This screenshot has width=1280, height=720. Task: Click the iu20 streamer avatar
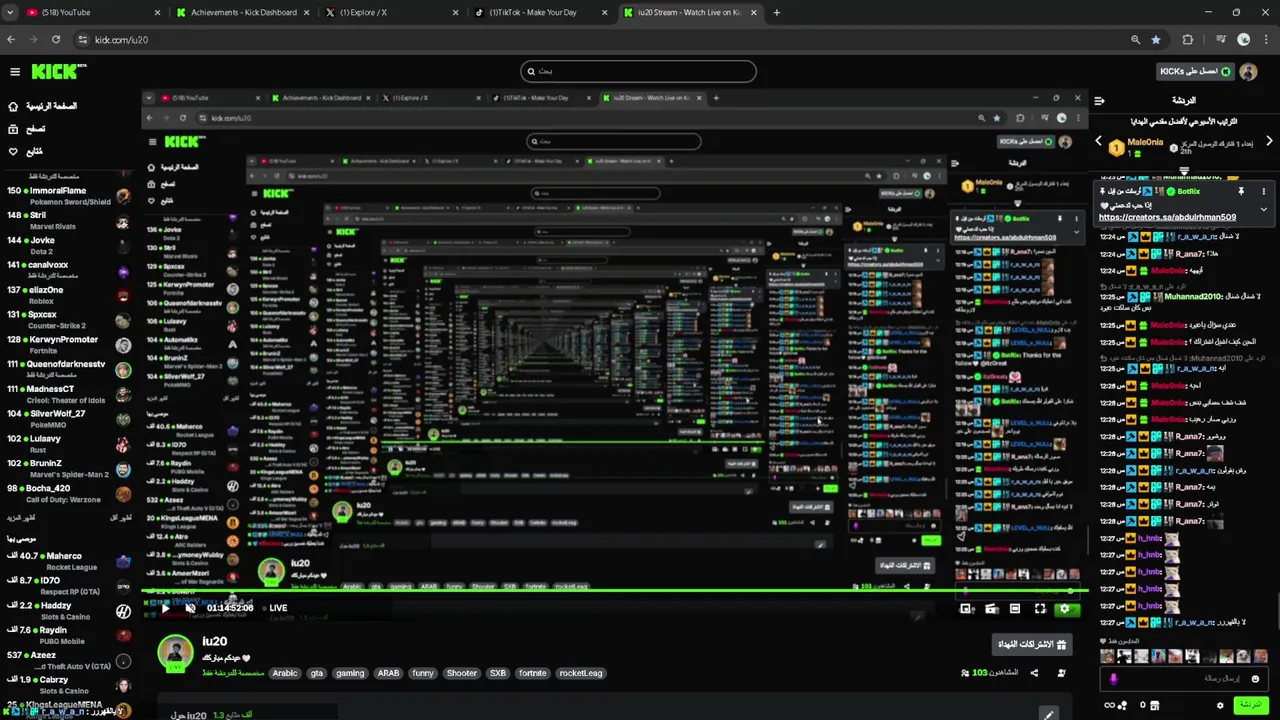coord(175,652)
